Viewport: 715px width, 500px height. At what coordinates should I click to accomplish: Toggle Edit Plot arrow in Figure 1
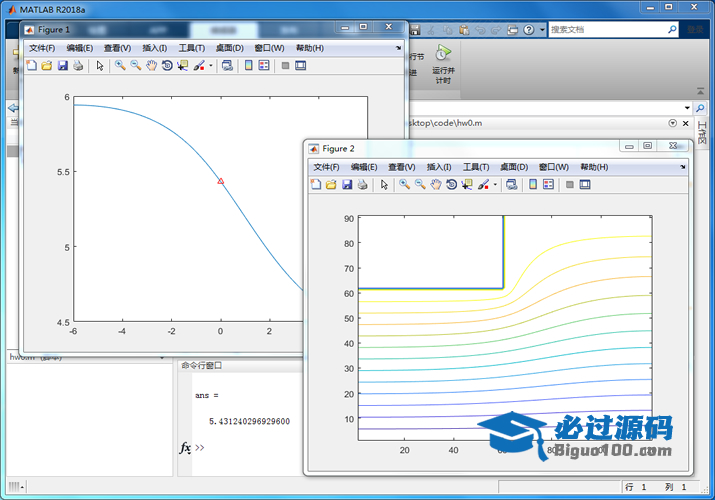click(99, 66)
